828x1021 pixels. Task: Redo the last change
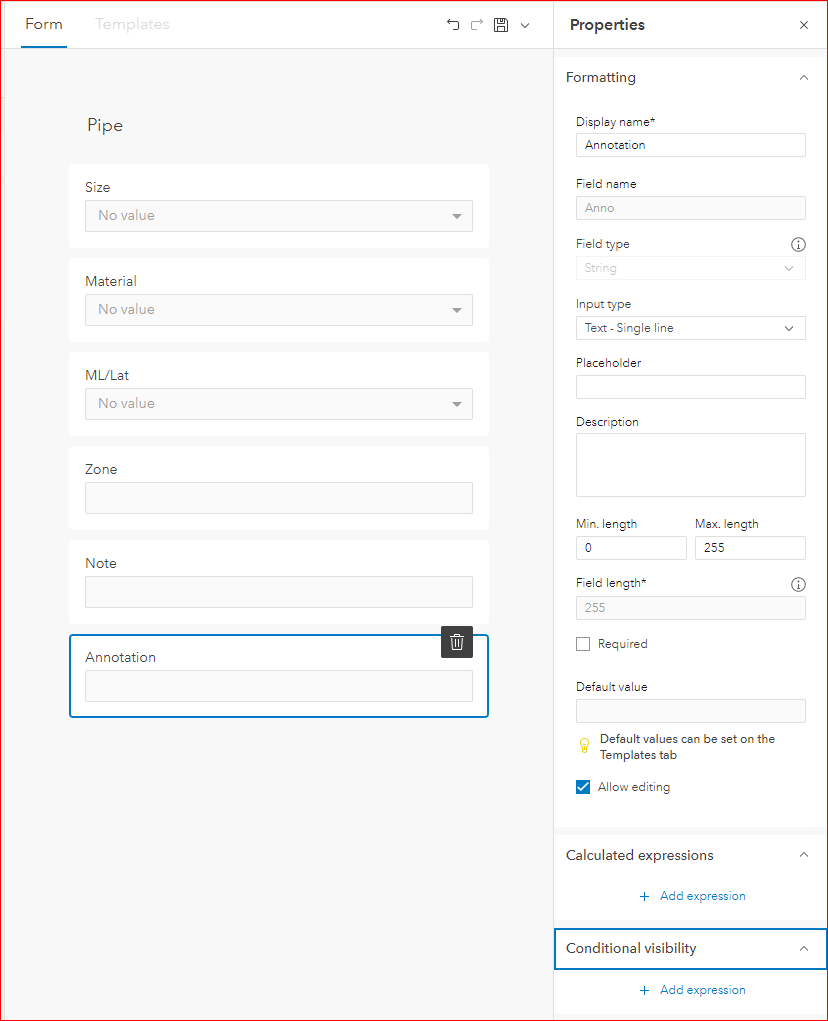476,24
